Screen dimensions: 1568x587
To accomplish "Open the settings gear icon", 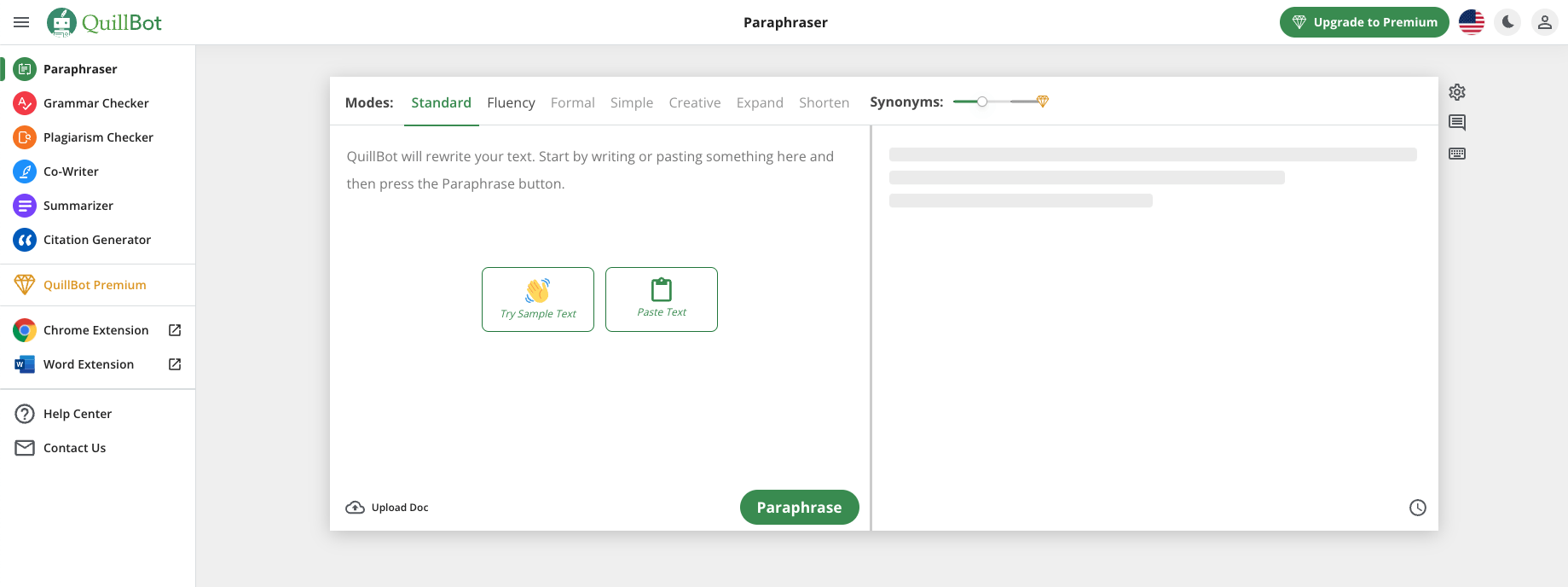I will tap(1457, 91).
